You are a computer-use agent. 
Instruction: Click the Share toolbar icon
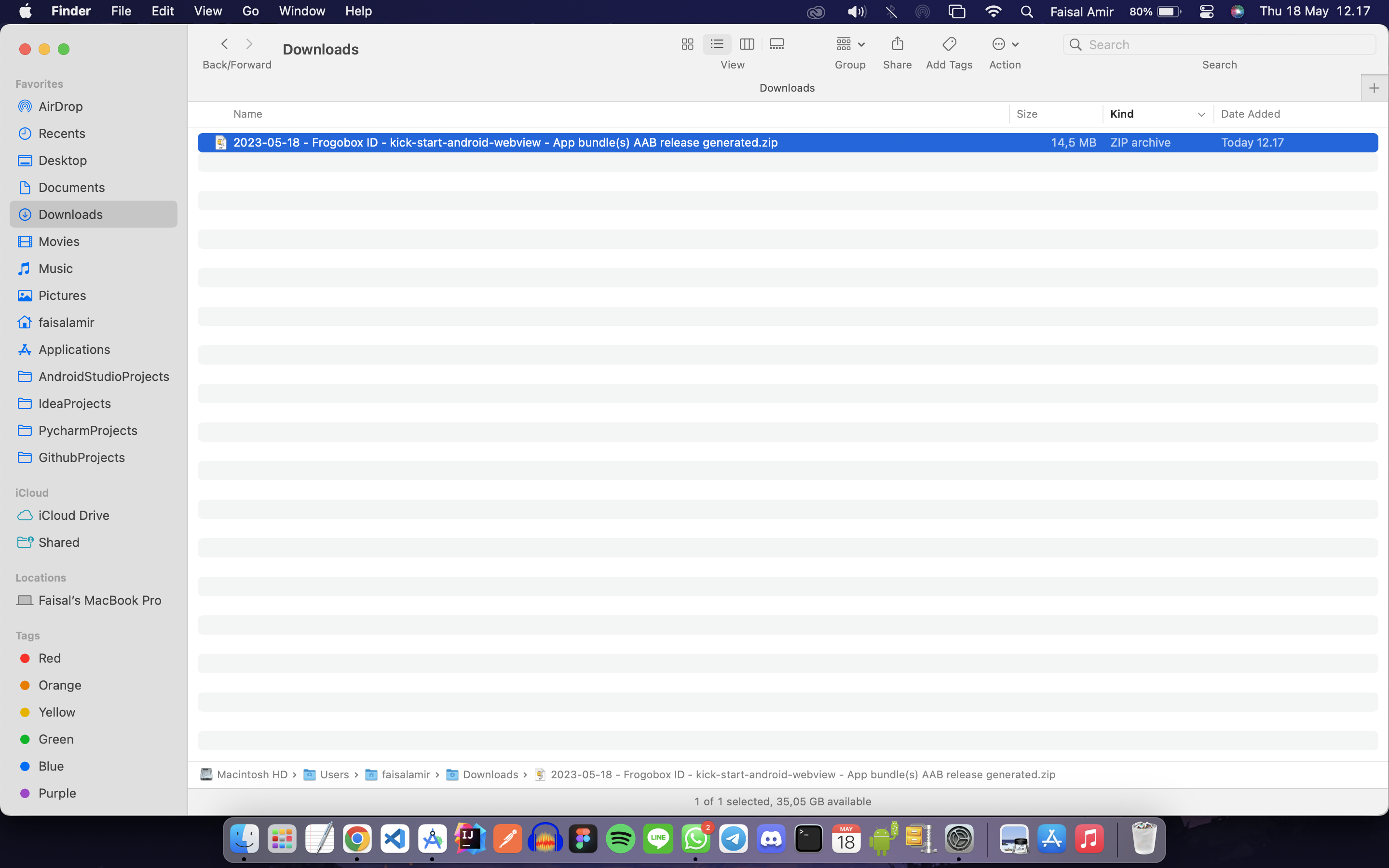click(x=897, y=44)
